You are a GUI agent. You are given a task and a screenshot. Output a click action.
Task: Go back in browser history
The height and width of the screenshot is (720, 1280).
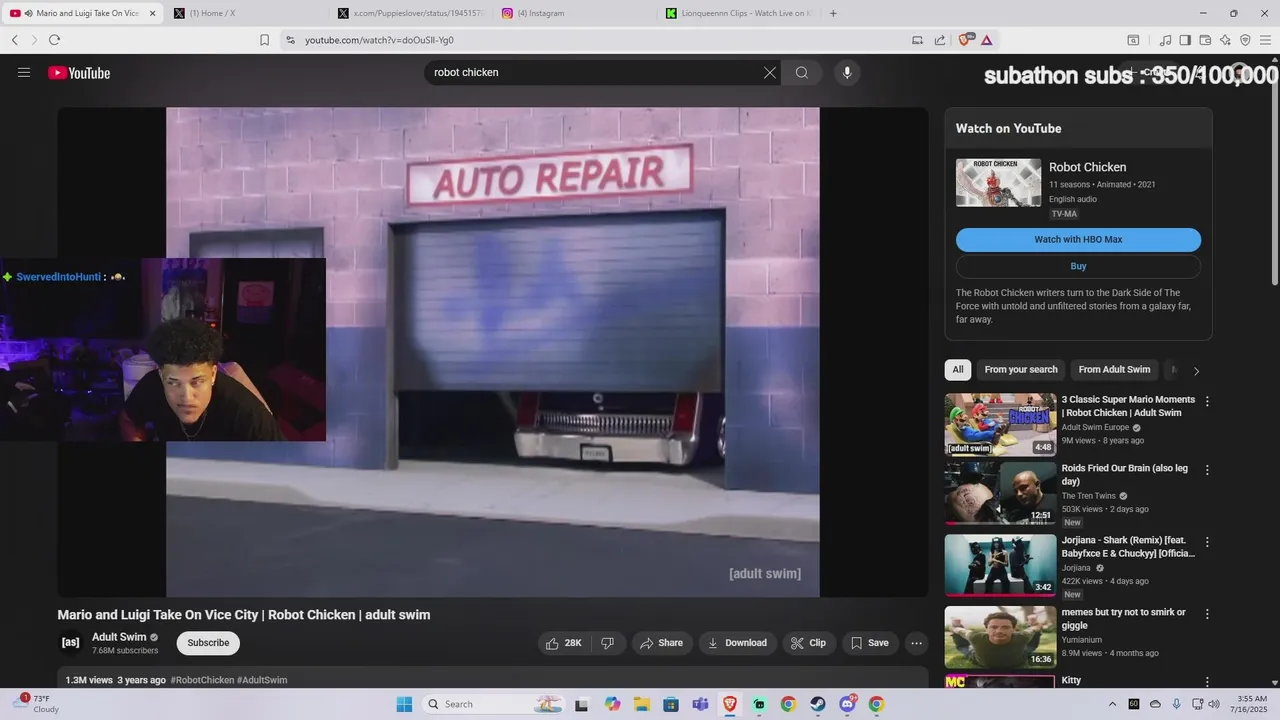(x=15, y=40)
